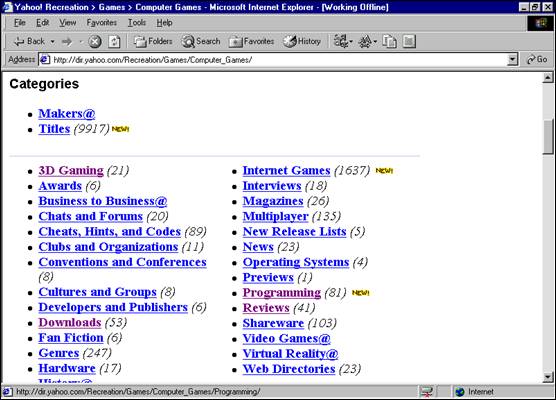Open Developers and Publishers link
The width and height of the screenshot is (556, 400).
tap(113, 307)
